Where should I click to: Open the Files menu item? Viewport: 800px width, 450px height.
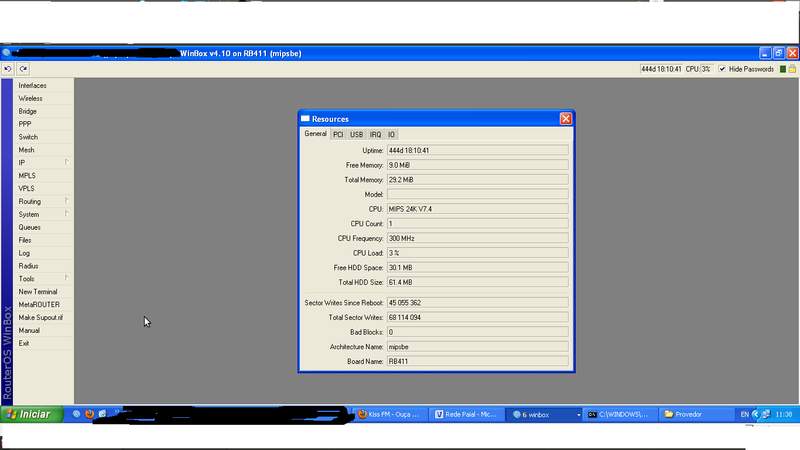tap(24, 240)
